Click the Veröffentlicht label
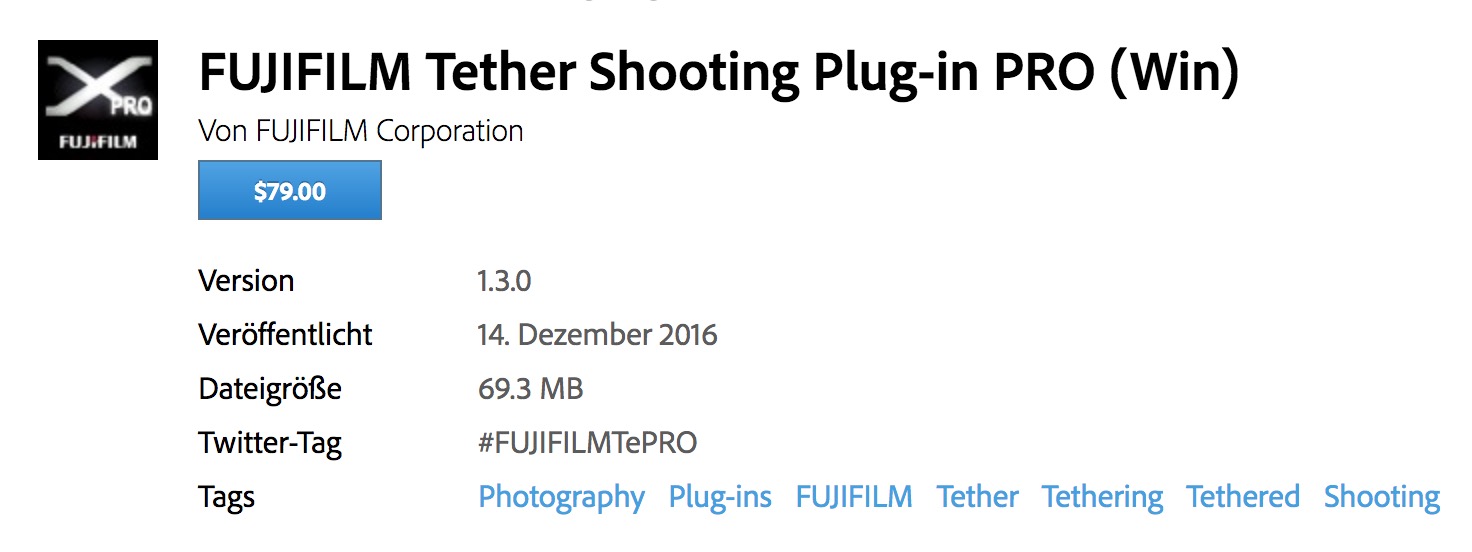Image resolution: width=1472 pixels, height=552 pixels. pyautogui.click(x=285, y=335)
